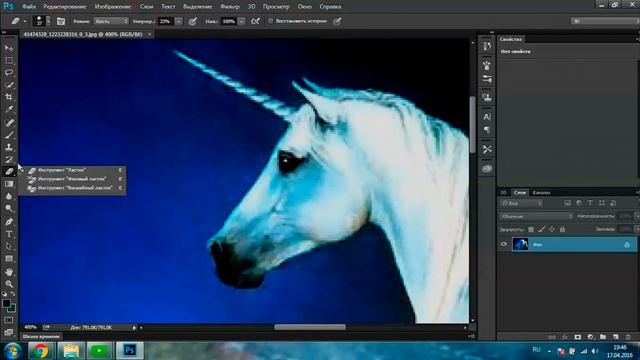Open the tool preset picker arrow
This screenshot has height=360, width=640.
pyautogui.click(x=25, y=21)
